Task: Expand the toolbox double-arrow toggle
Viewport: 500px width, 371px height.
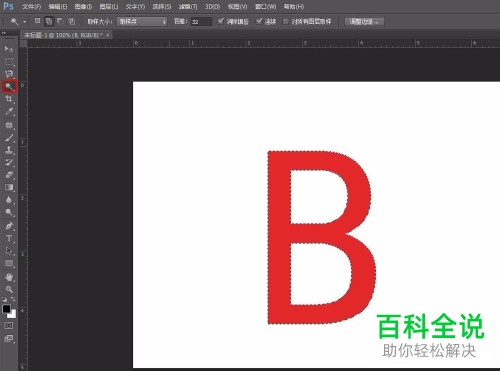Action: pos(4,33)
